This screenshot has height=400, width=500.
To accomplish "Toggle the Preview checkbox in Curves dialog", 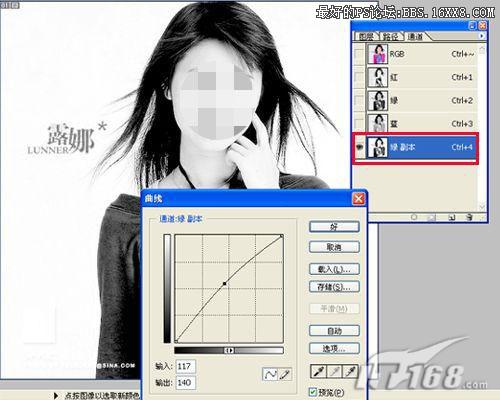I will pos(313,392).
